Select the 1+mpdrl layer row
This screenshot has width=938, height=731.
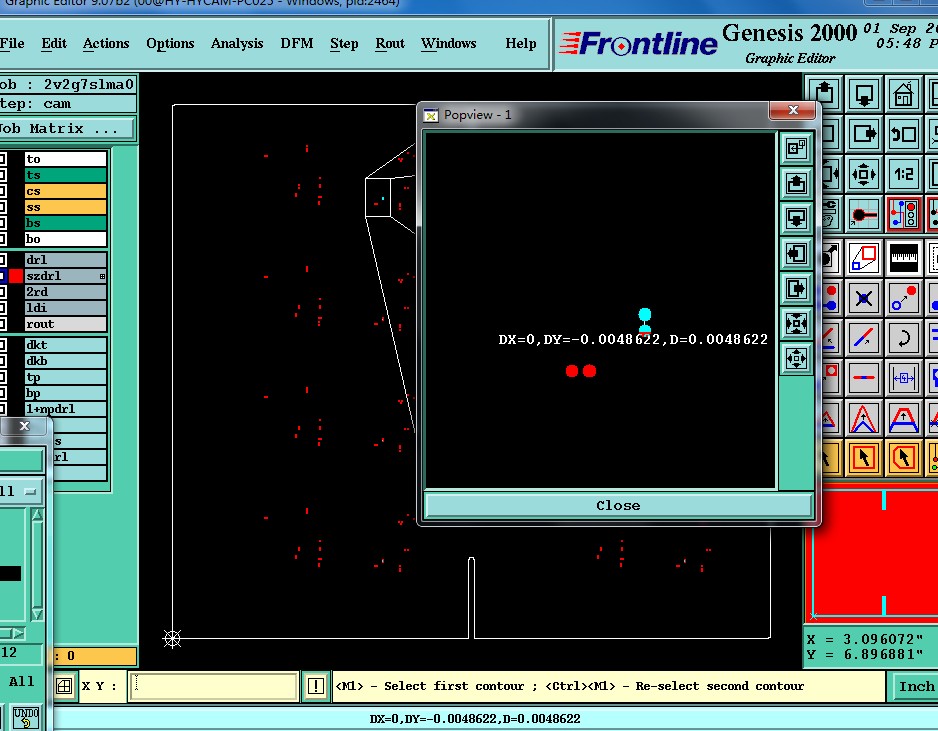point(65,409)
